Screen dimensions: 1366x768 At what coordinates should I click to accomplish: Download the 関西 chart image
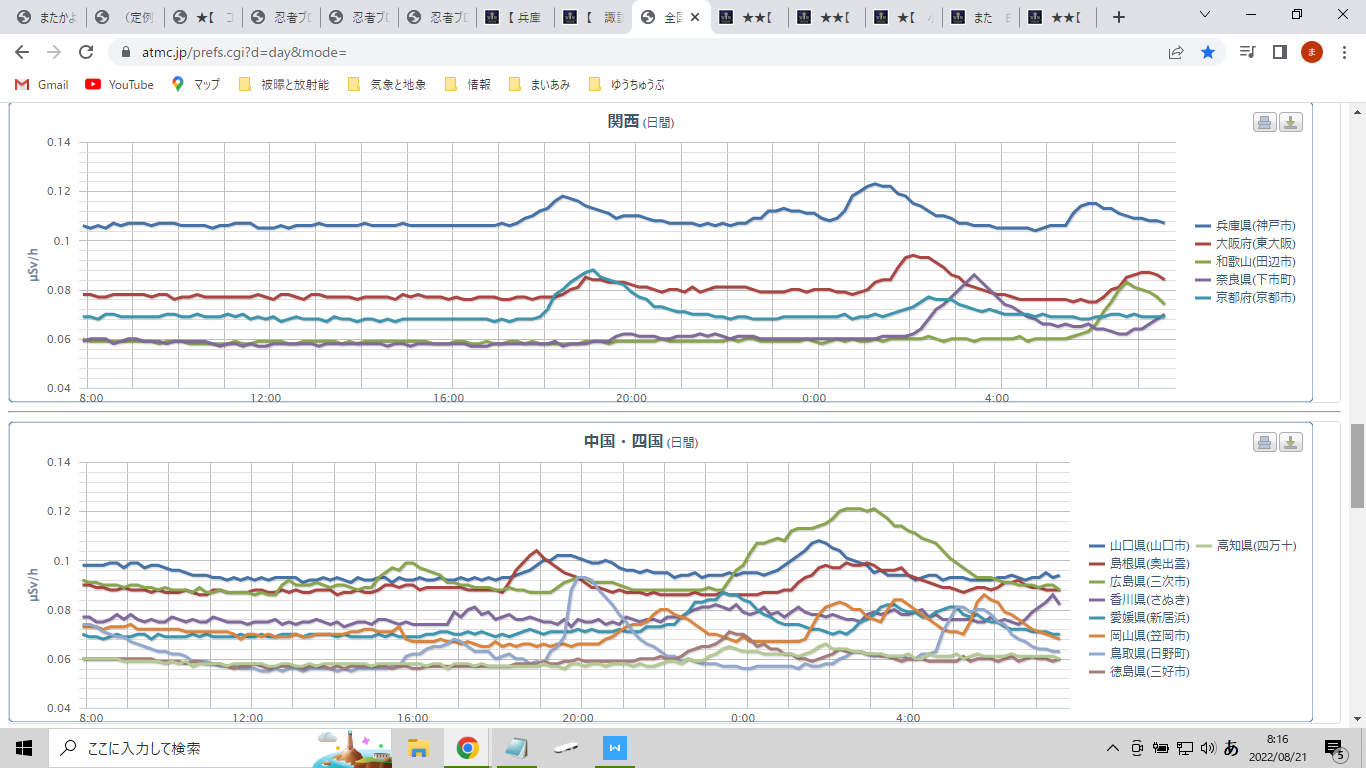click(1291, 122)
